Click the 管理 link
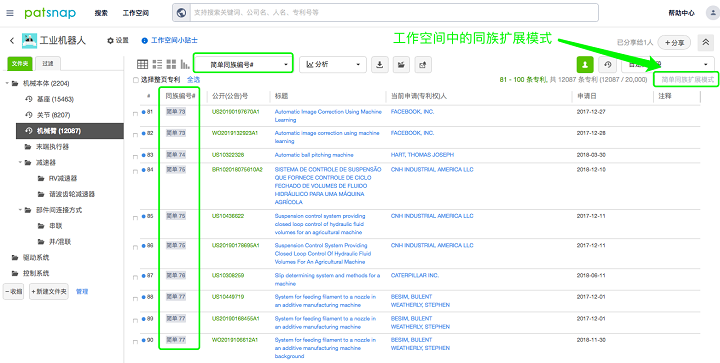Screen dimensions: 720x363 pyautogui.click(x=82, y=291)
